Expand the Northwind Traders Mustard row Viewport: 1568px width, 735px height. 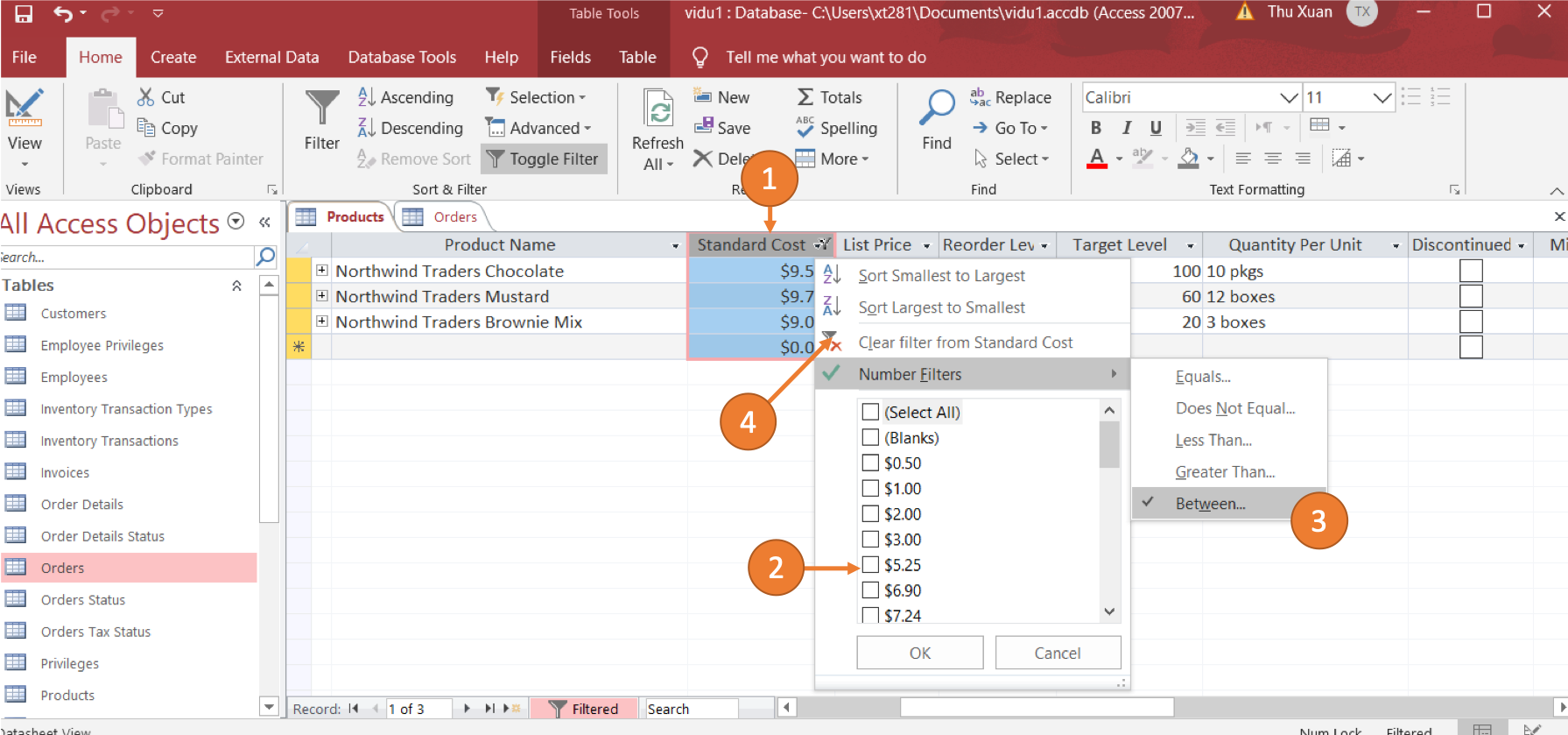click(x=322, y=296)
